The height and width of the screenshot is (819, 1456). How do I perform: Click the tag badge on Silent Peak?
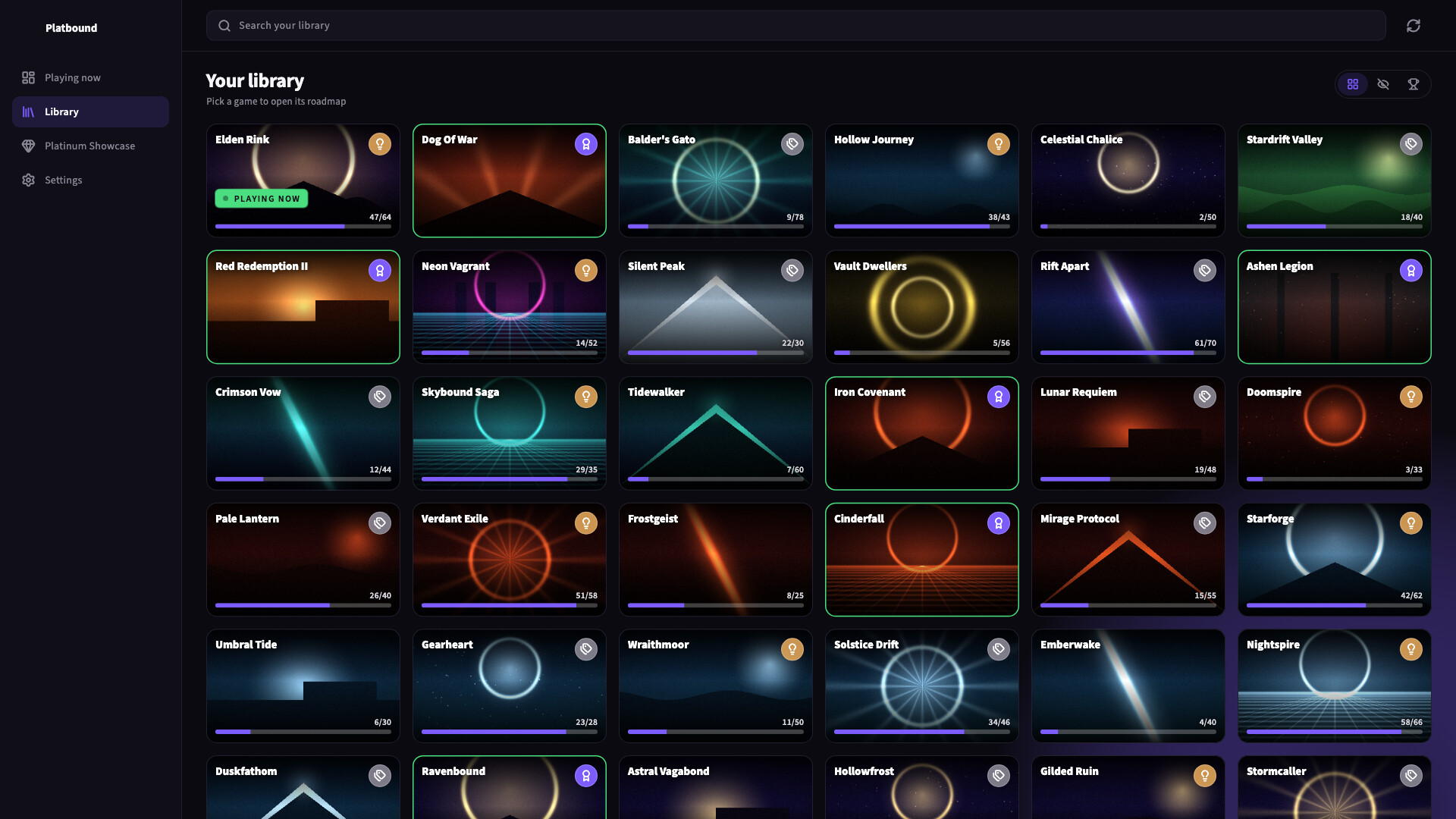point(792,271)
